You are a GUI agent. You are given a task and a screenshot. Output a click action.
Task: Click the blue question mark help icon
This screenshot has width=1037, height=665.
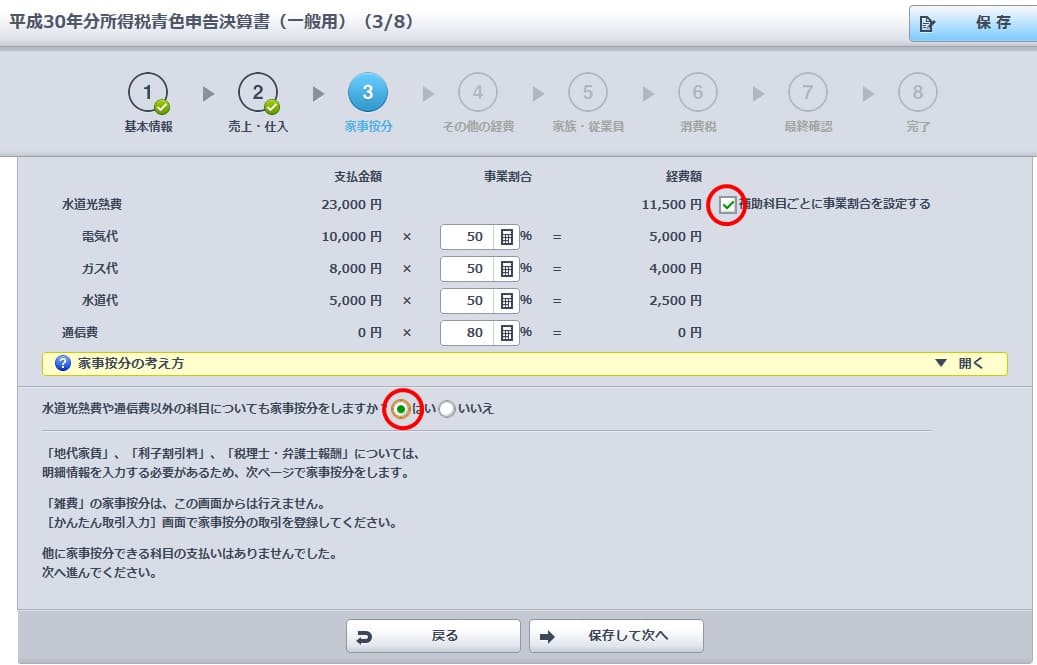point(63,363)
